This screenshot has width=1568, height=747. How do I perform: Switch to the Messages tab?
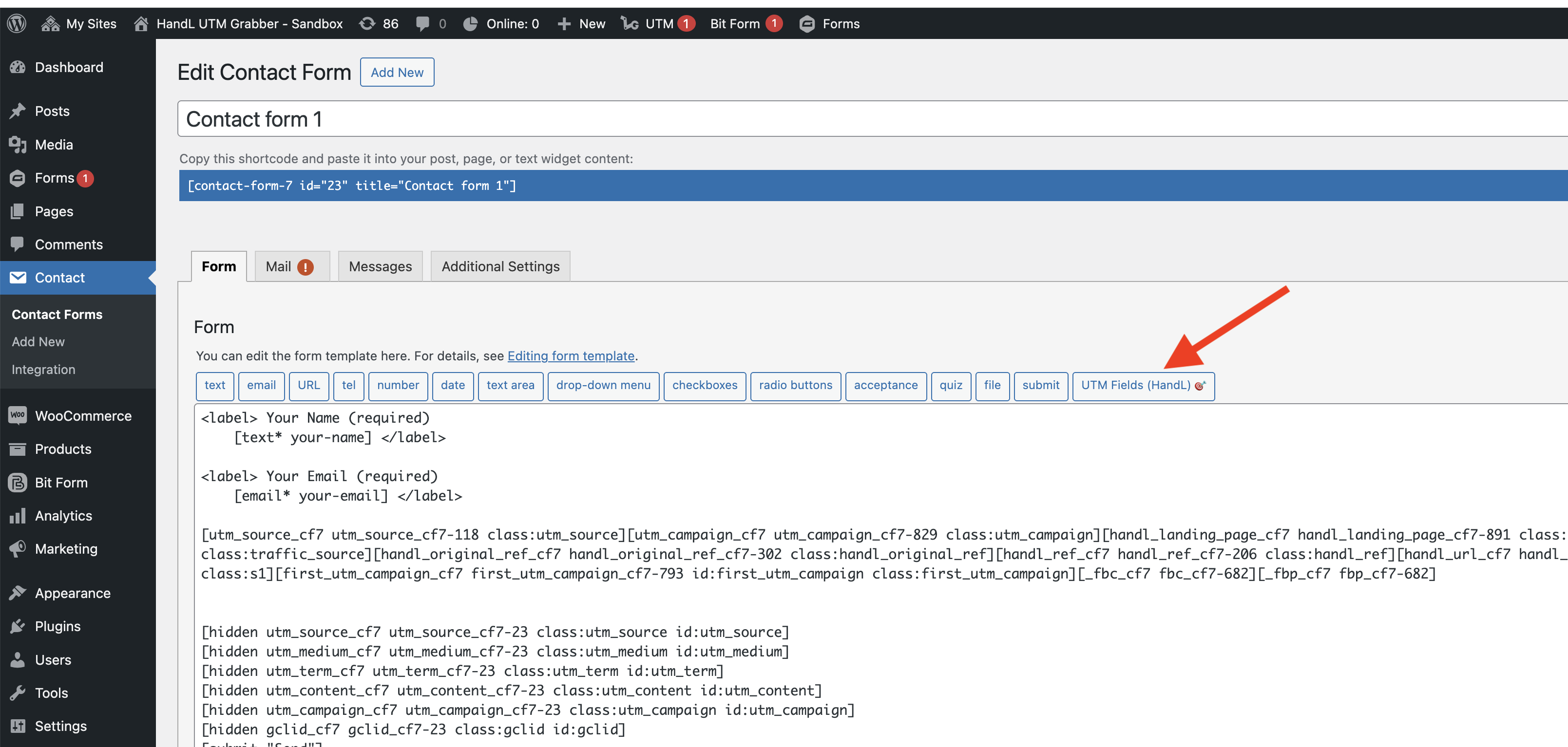[x=380, y=266]
